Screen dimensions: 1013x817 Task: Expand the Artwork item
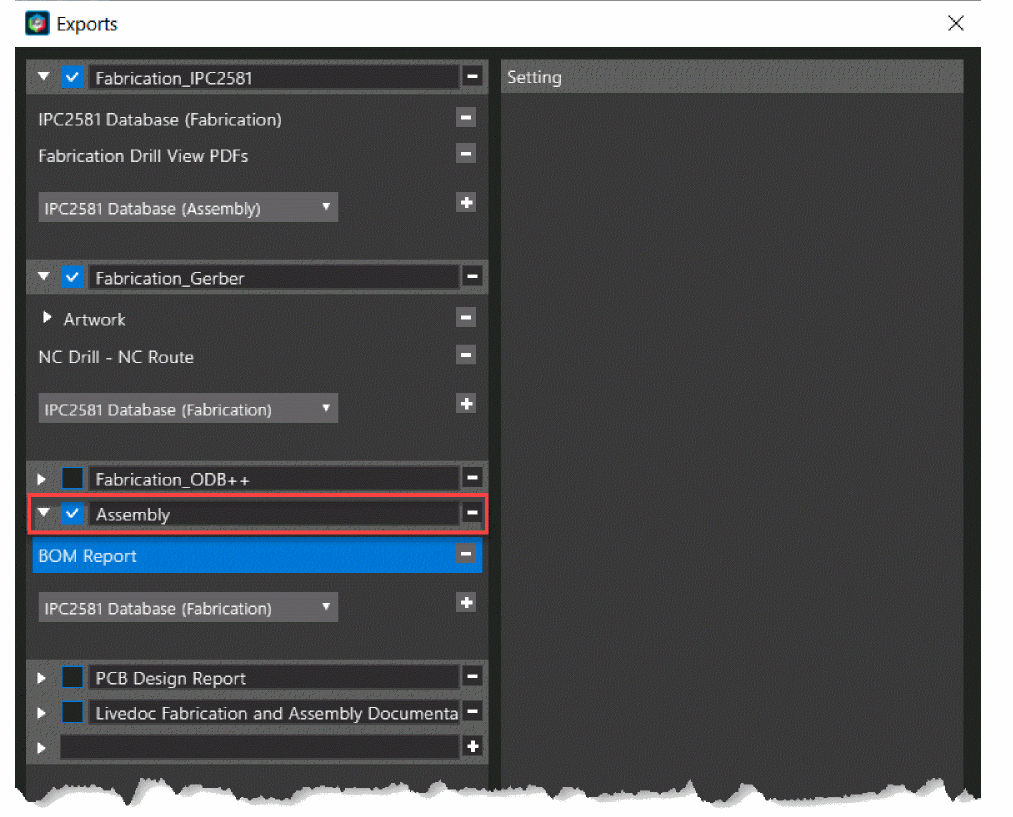[47, 317]
